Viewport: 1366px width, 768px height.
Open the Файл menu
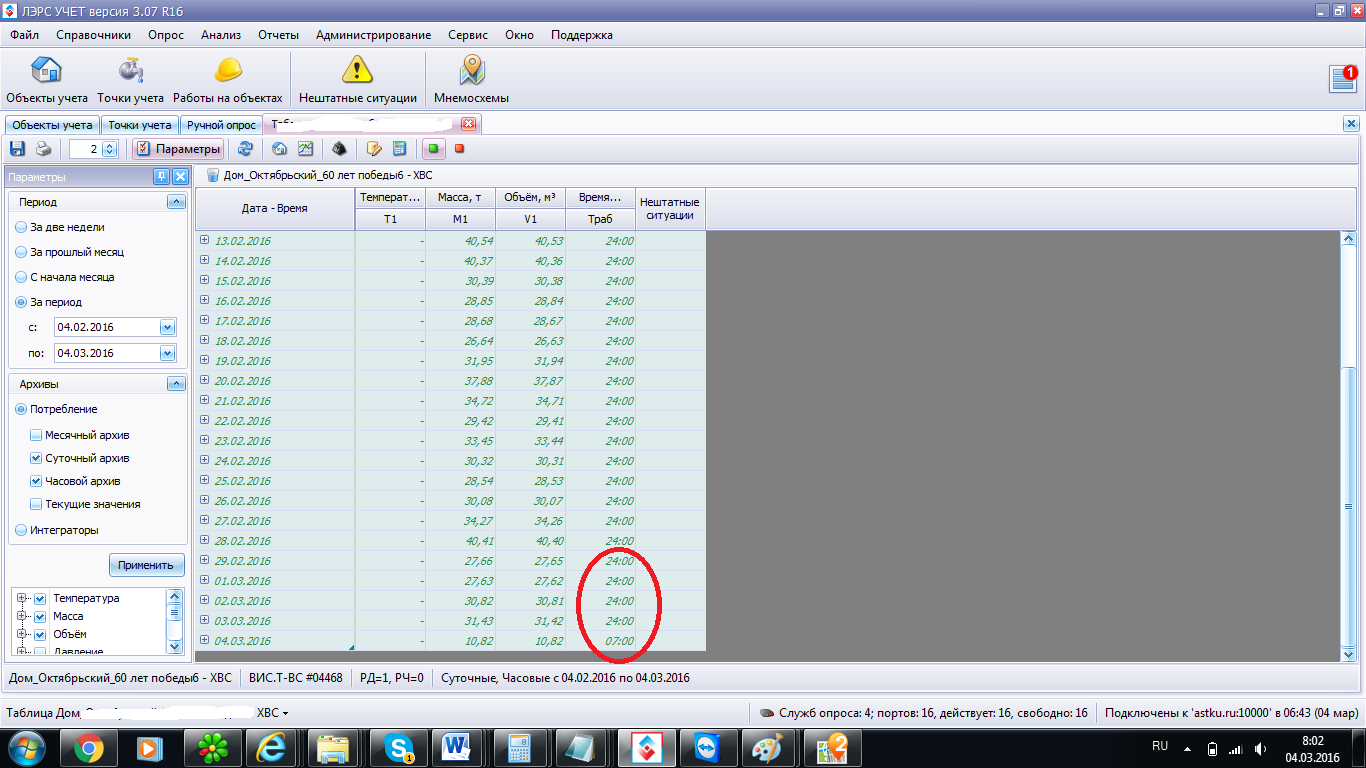[25, 35]
